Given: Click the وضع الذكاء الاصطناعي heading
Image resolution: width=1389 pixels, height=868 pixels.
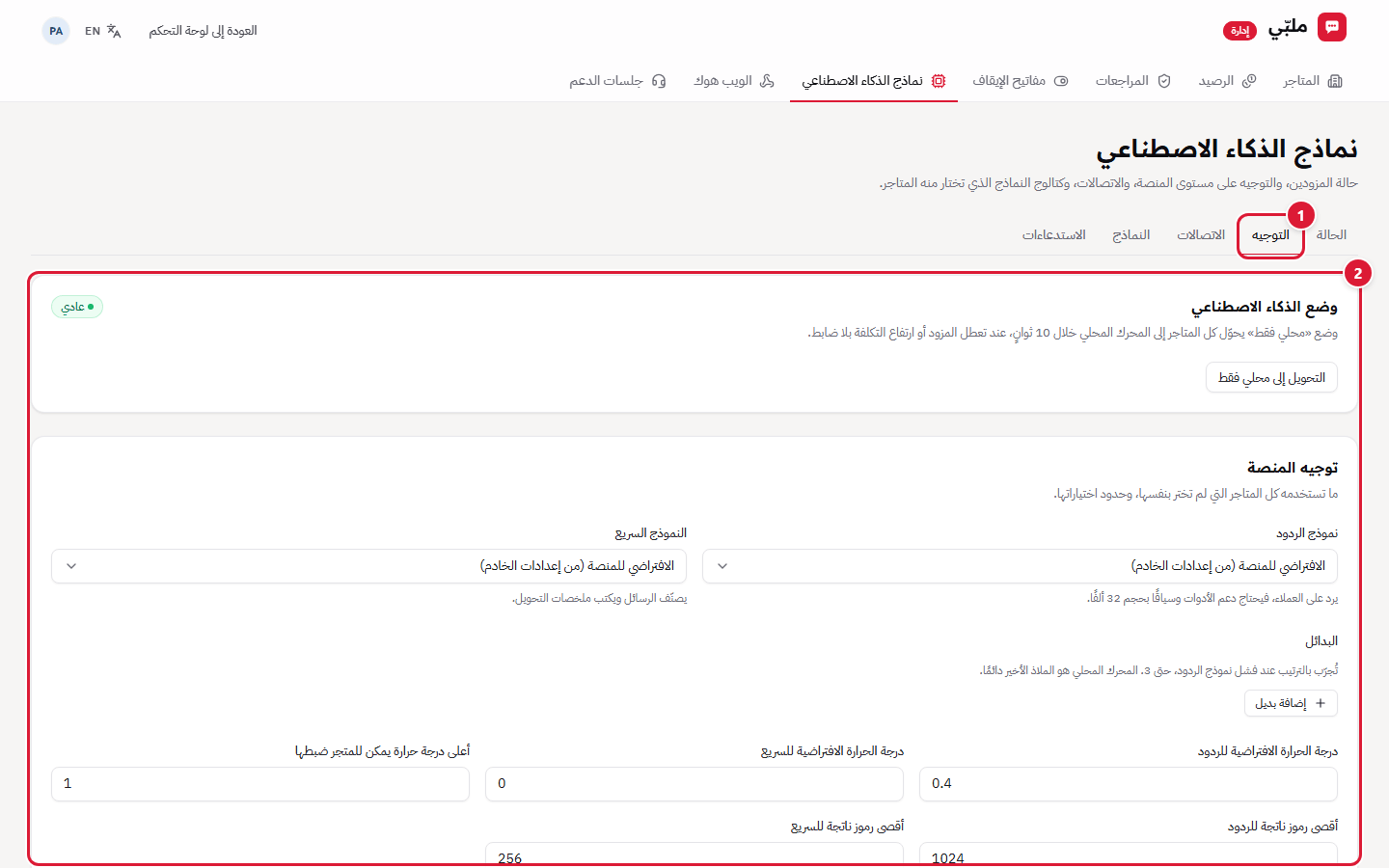Looking at the screenshot, I should pos(1265,307).
